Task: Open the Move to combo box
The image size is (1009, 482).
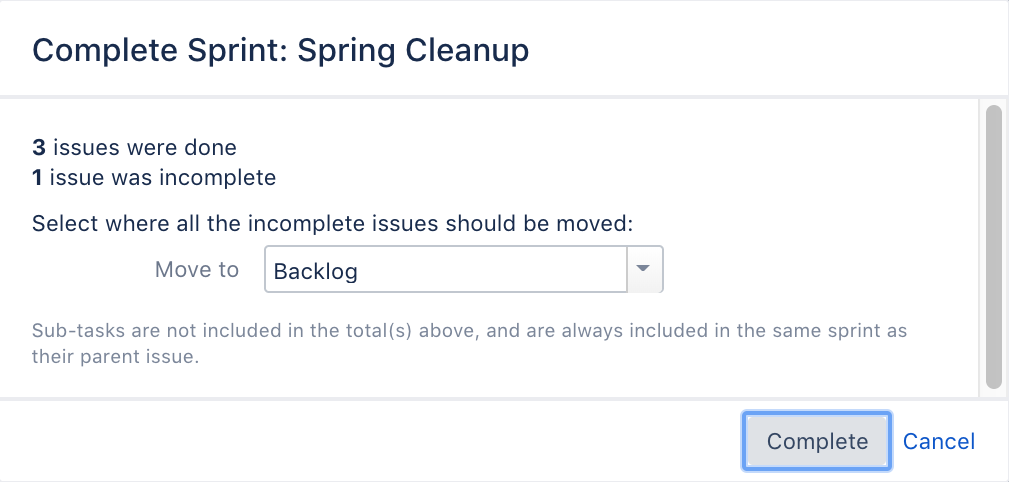Action: point(445,270)
